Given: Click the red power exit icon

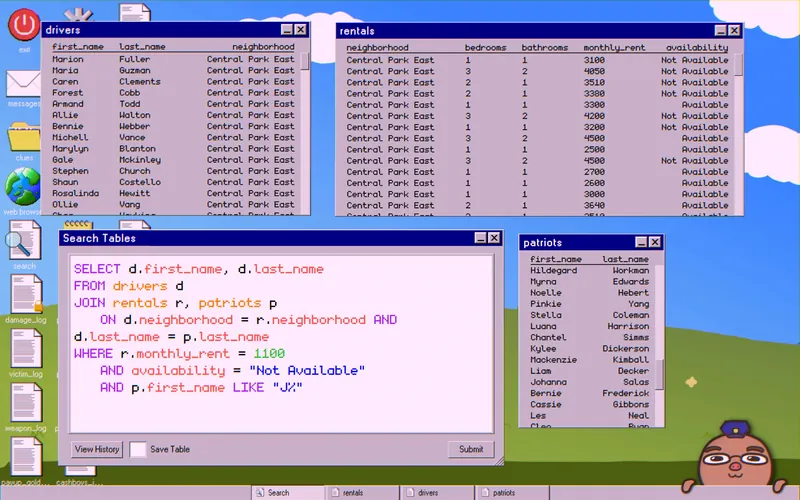Looking at the screenshot, I should click(23, 25).
